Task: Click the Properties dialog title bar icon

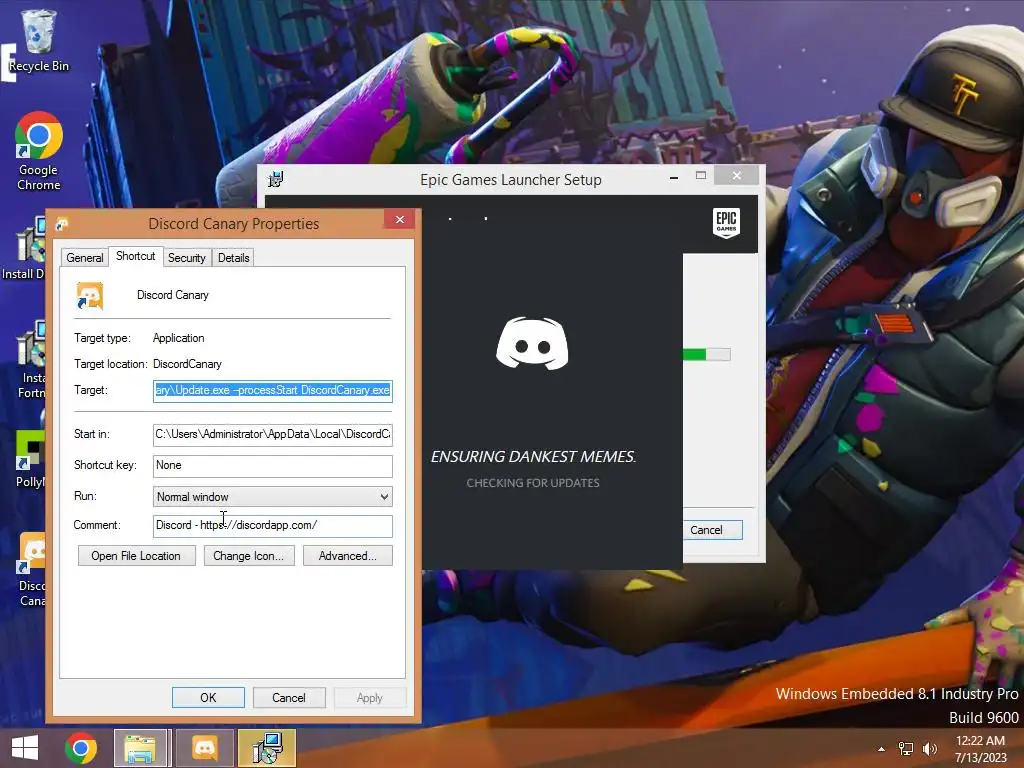Action: click(62, 224)
